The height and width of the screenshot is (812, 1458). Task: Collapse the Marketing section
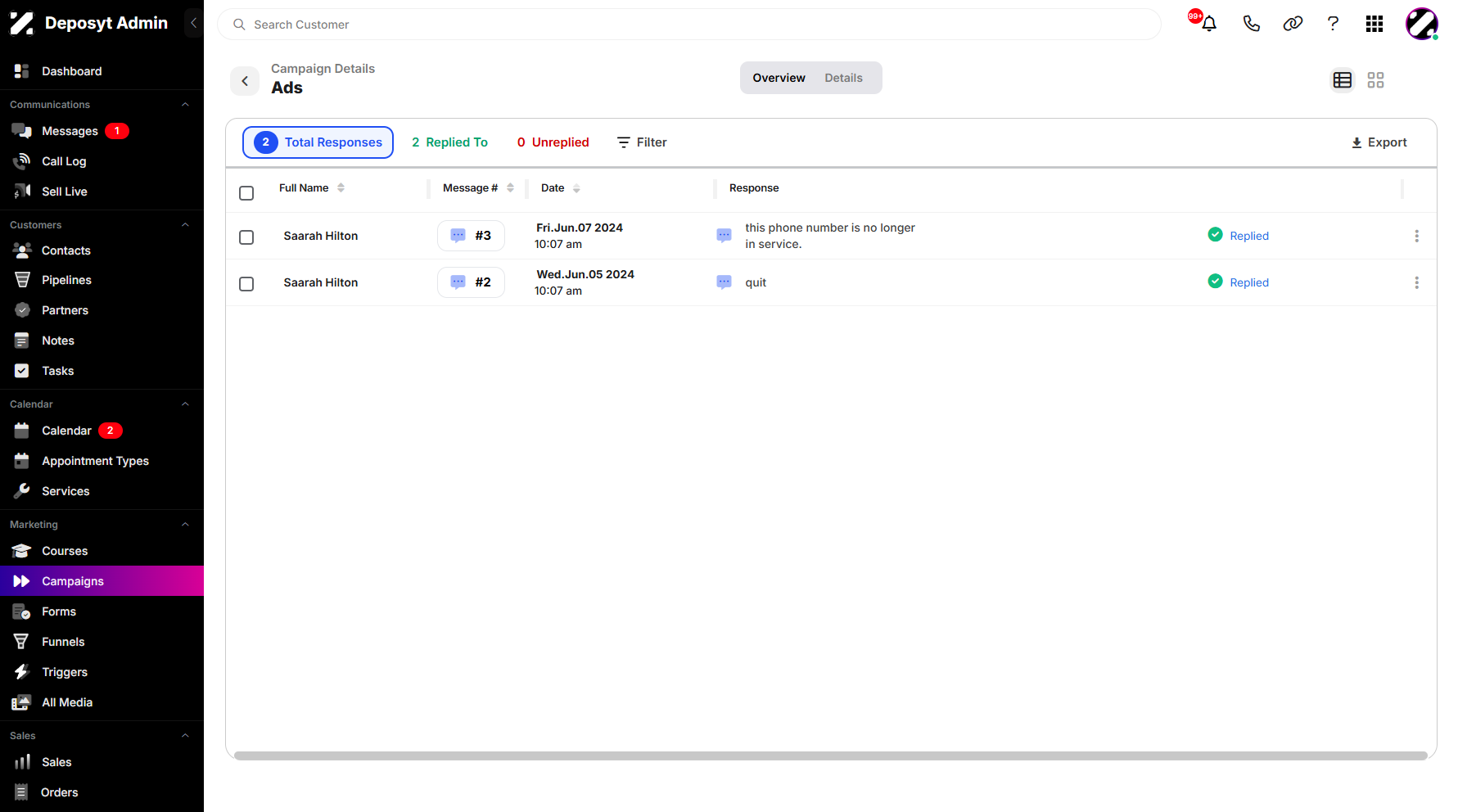click(185, 525)
